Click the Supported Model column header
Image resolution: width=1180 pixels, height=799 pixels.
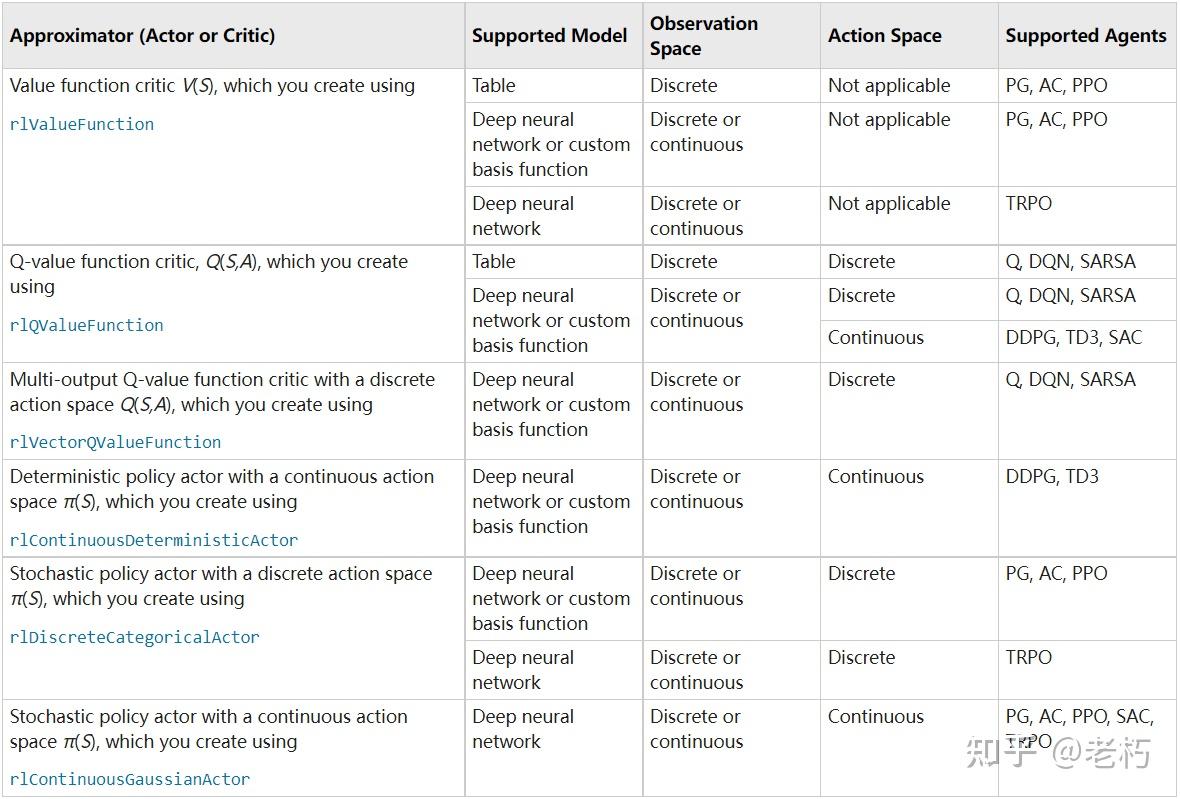(x=549, y=36)
